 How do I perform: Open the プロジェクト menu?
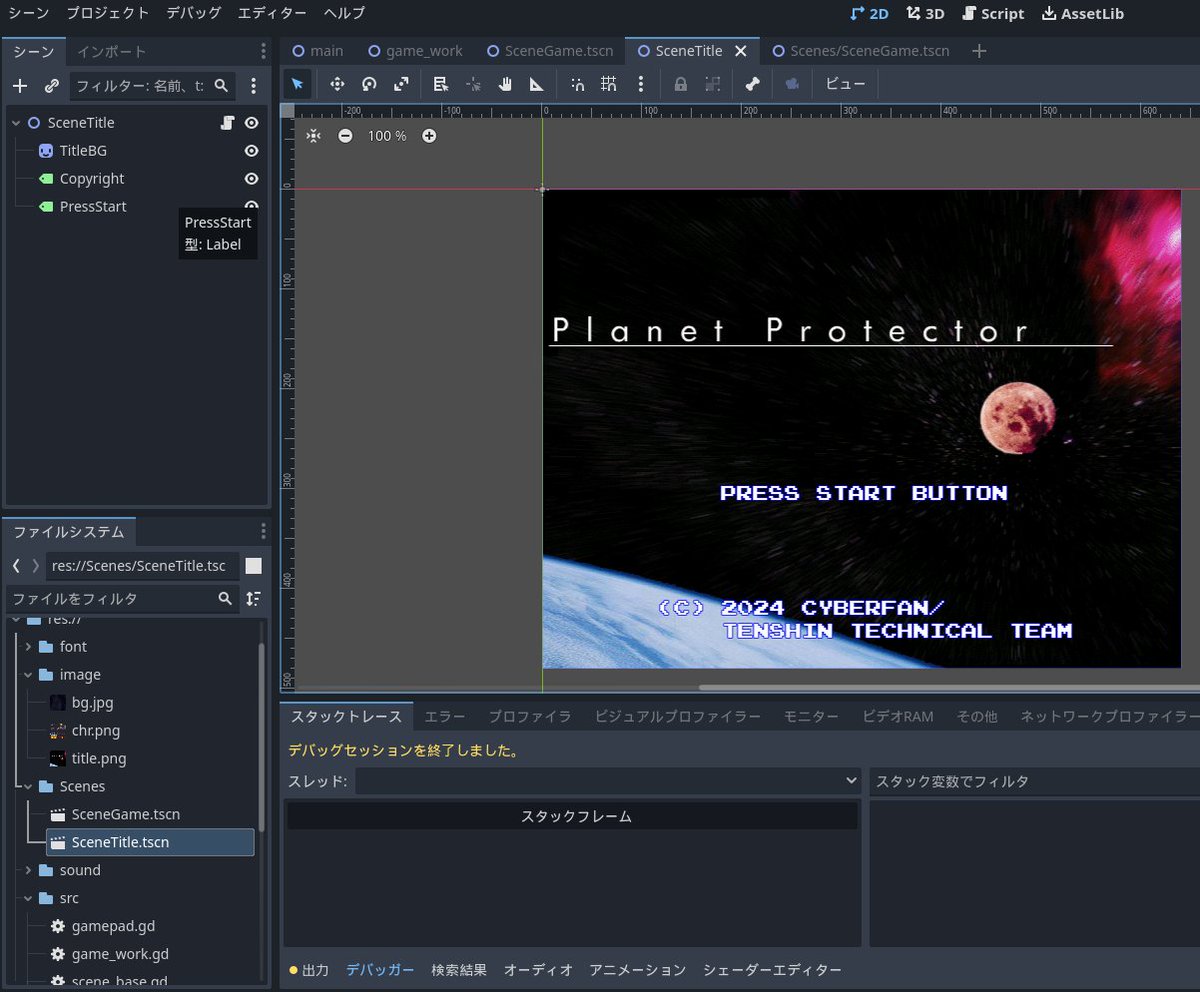[107, 13]
